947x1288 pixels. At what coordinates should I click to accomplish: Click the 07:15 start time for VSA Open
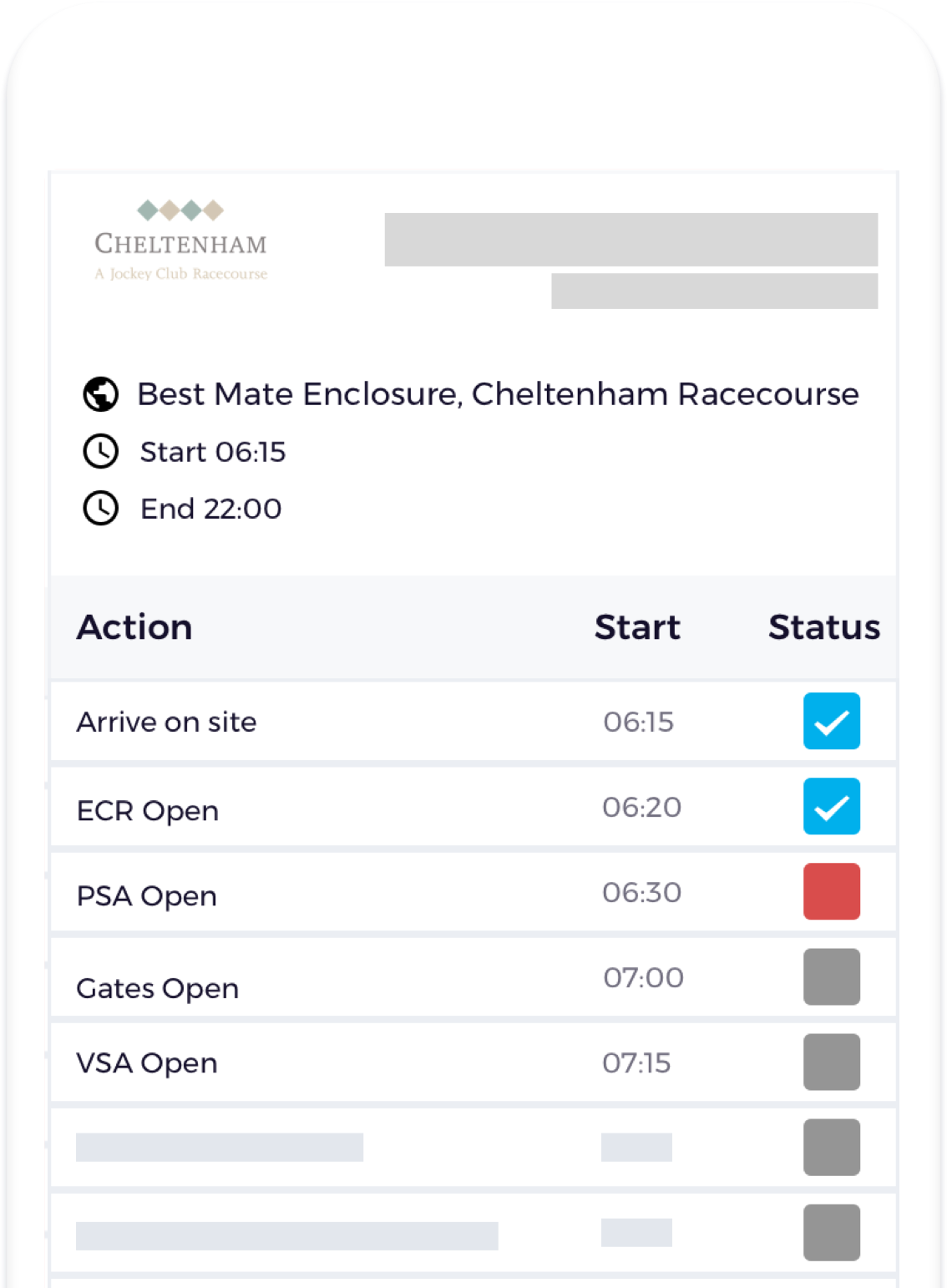(x=637, y=1062)
